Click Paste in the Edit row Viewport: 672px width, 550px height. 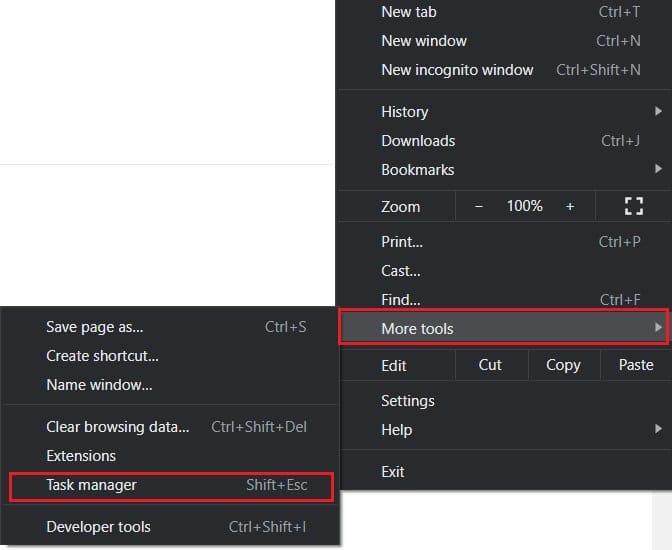636,365
